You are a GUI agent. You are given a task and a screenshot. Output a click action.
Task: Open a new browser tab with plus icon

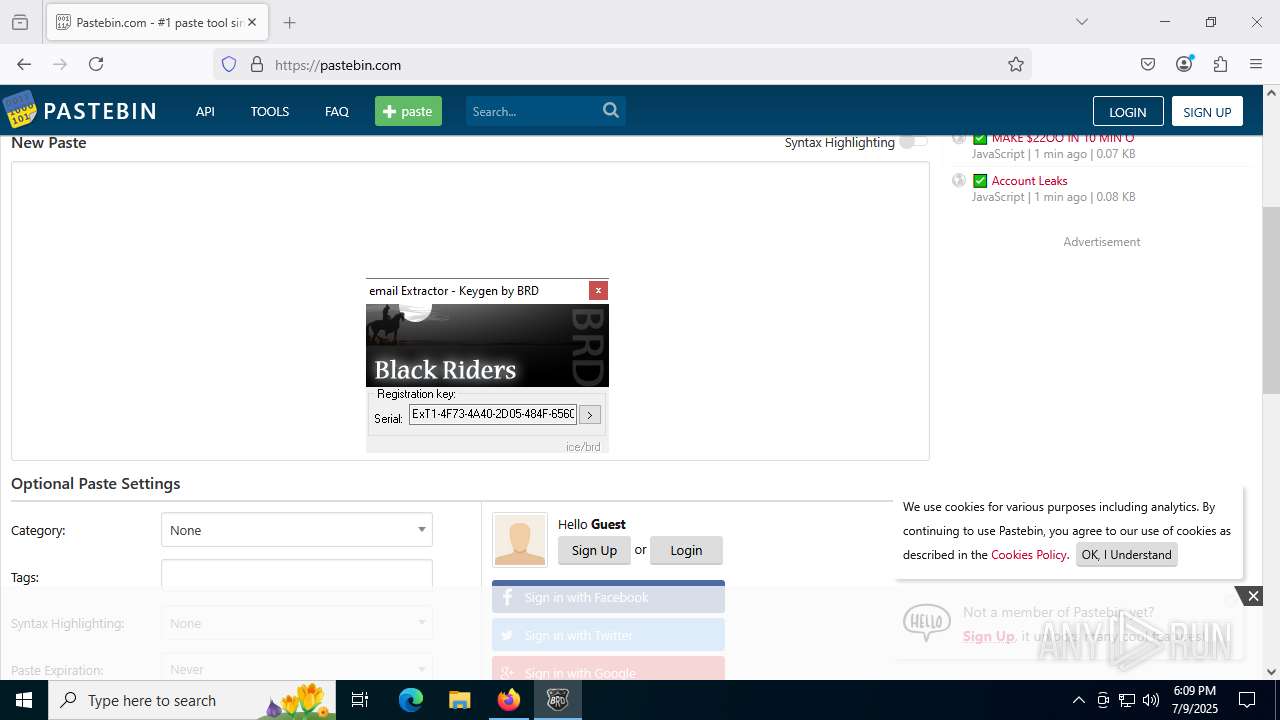pyautogui.click(x=289, y=22)
